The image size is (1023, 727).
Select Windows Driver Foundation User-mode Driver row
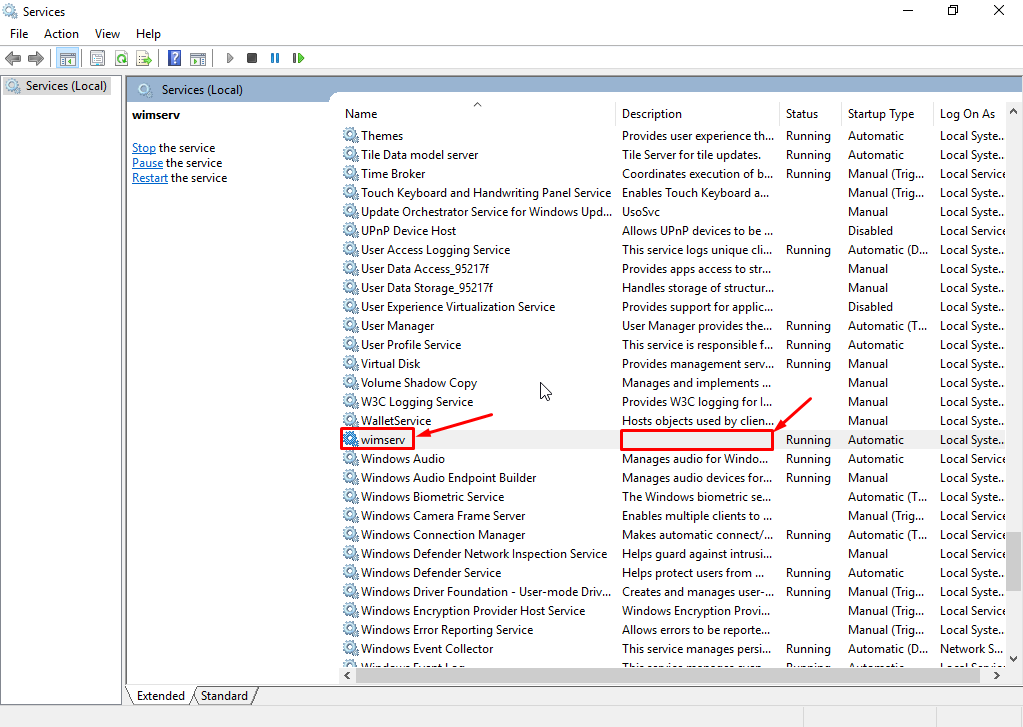(x=673, y=591)
